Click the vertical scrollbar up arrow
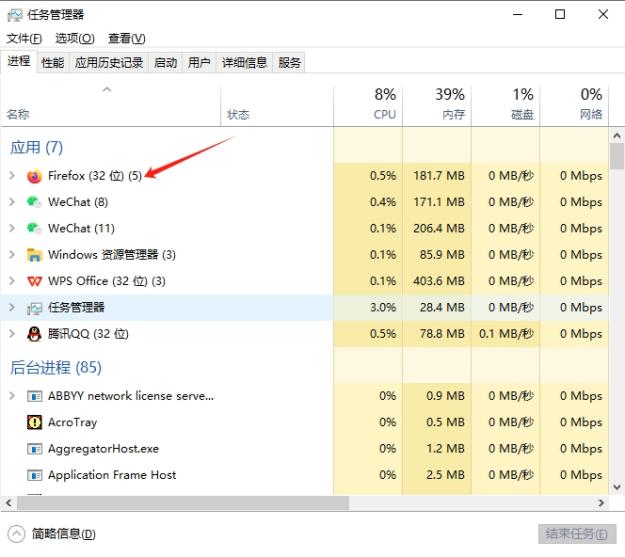The image size is (625, 557). 617,136
